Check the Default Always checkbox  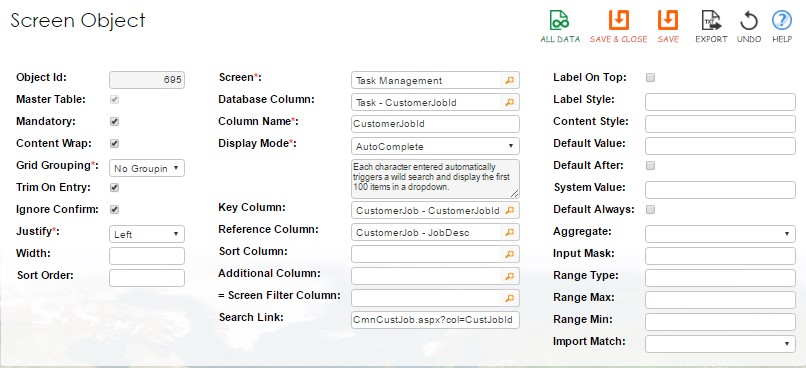(x=650, y=210)
